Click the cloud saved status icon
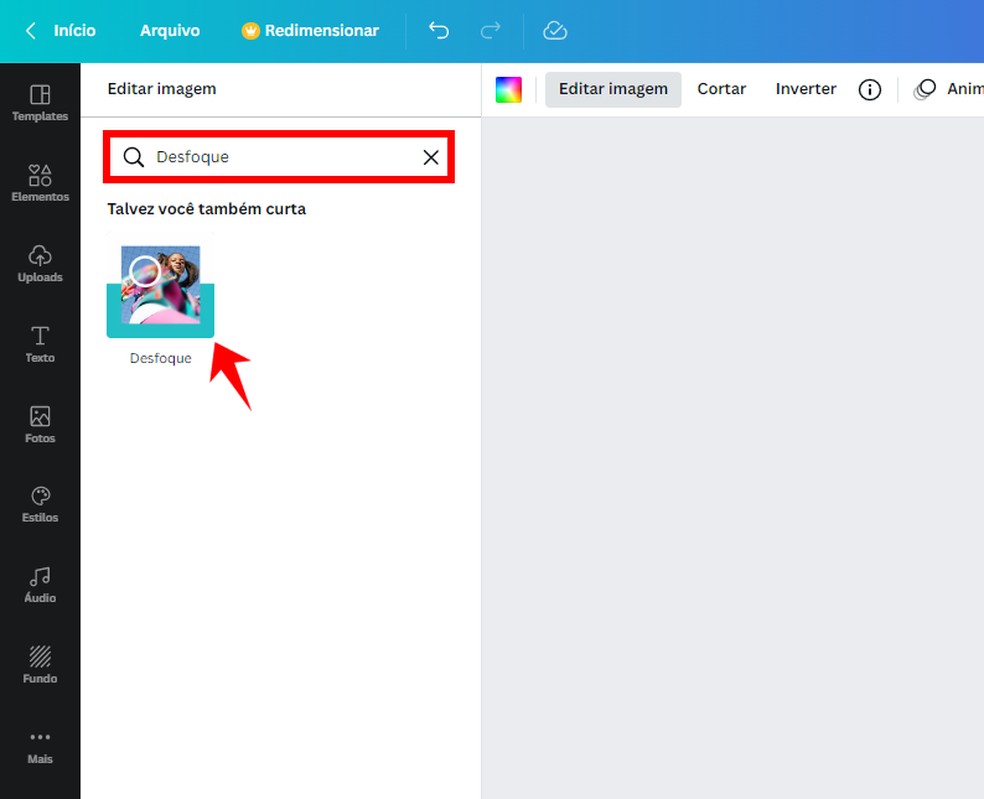984x799 pixels. click(555, 30)
